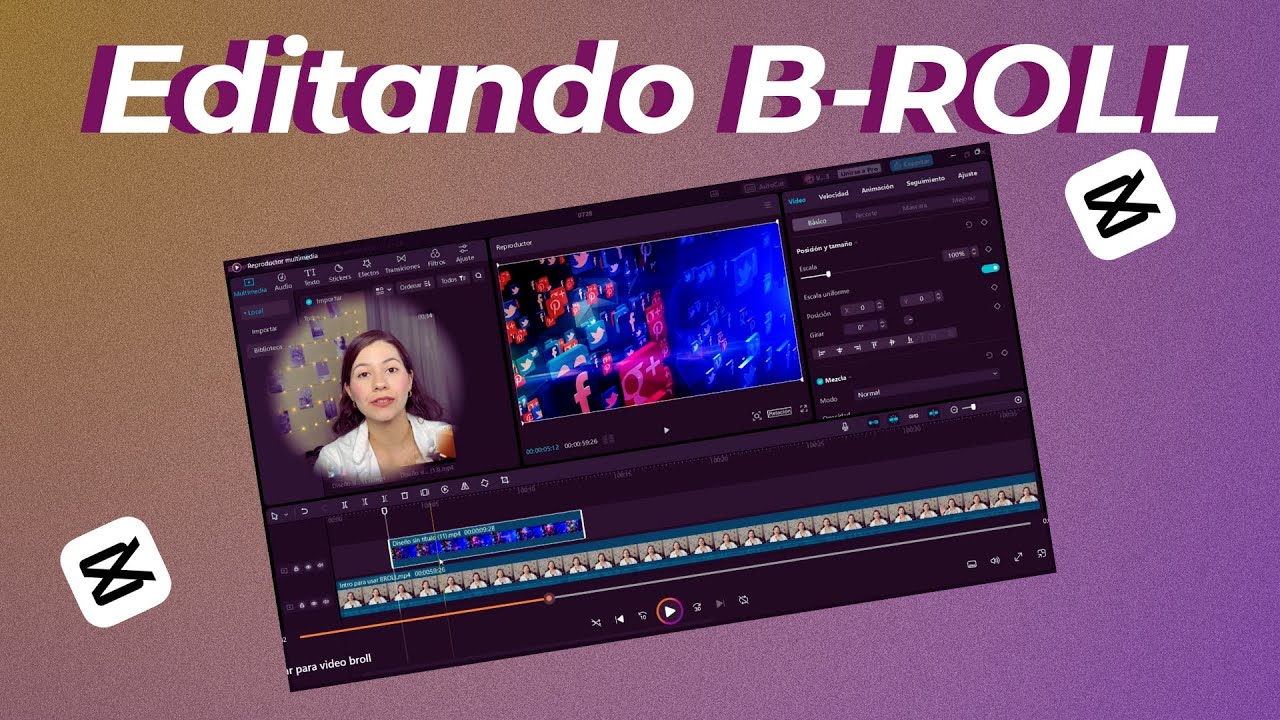Expand the Local section in the sidebar
The width and height of the screenshot is (1280, 720).
[x=266, y=311]
